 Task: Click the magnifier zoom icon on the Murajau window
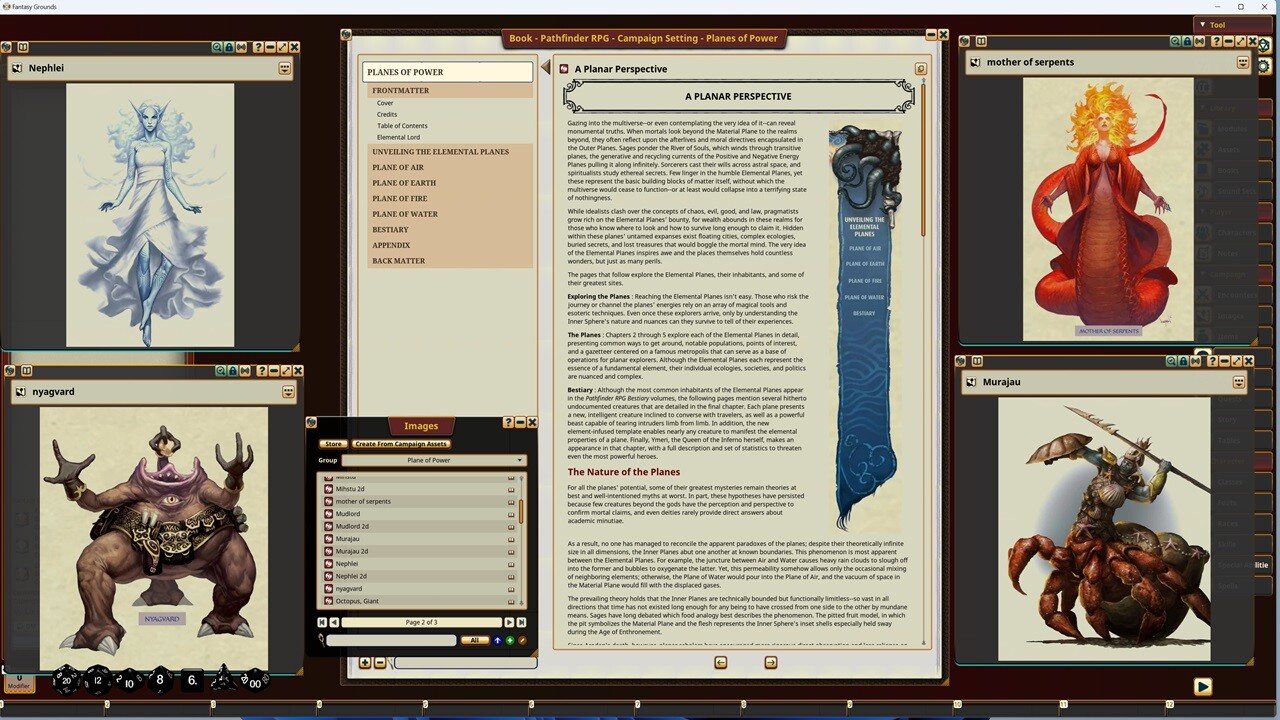(x=1174, y=360)
